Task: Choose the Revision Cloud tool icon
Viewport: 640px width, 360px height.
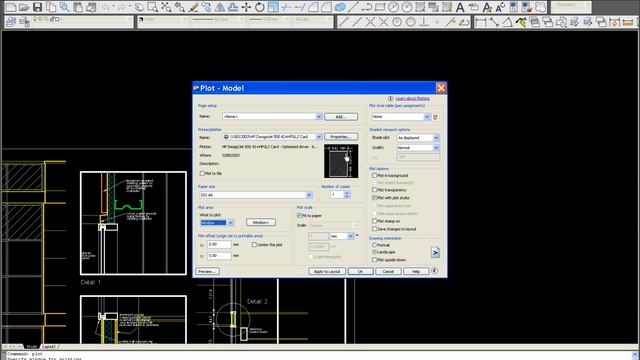Action: [x=540, y=7]
